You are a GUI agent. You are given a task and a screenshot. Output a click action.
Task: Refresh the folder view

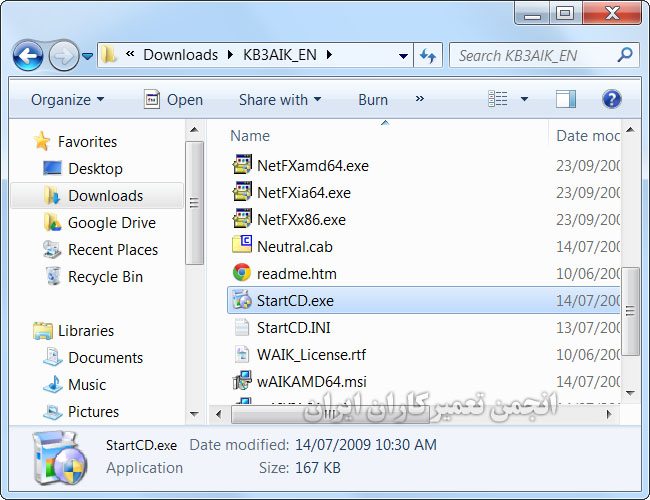(x=428, y=55)
